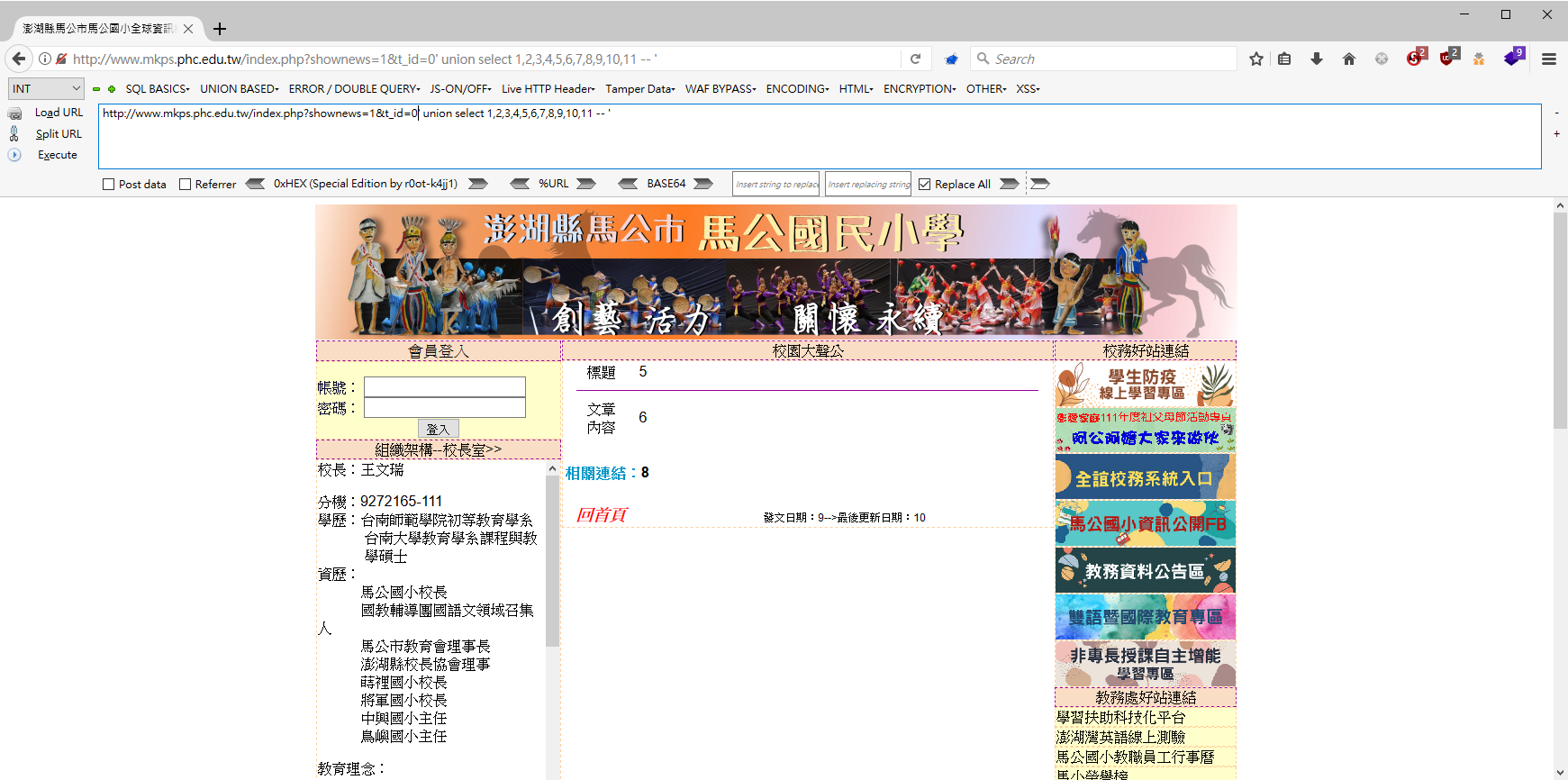Open the OTHER menu
The width and height of the screenshot is (1568, 780).
point(987,89)
